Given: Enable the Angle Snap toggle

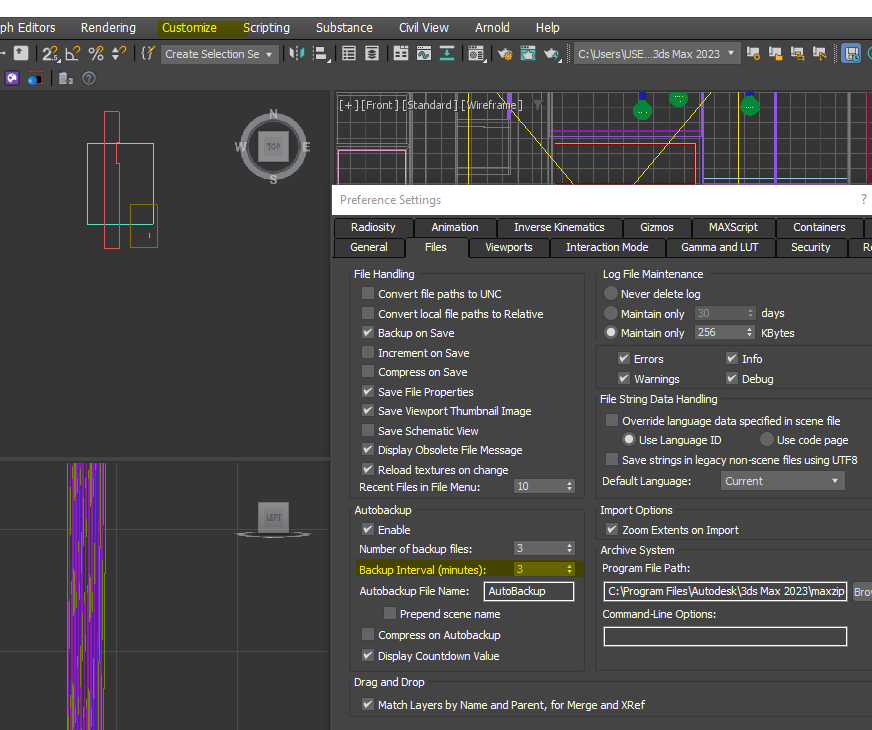Looking at the screenshot, I should click(x=73, y=54).
